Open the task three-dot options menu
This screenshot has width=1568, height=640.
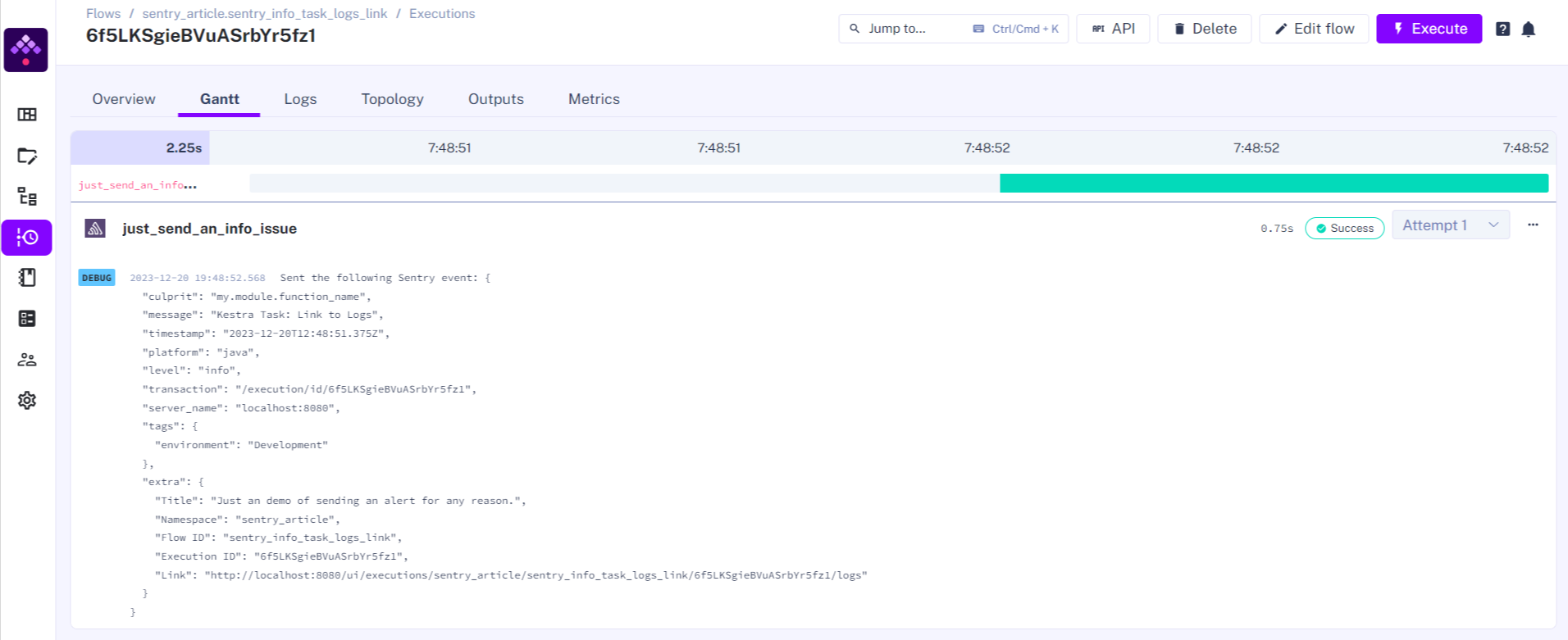point(1533,225)
